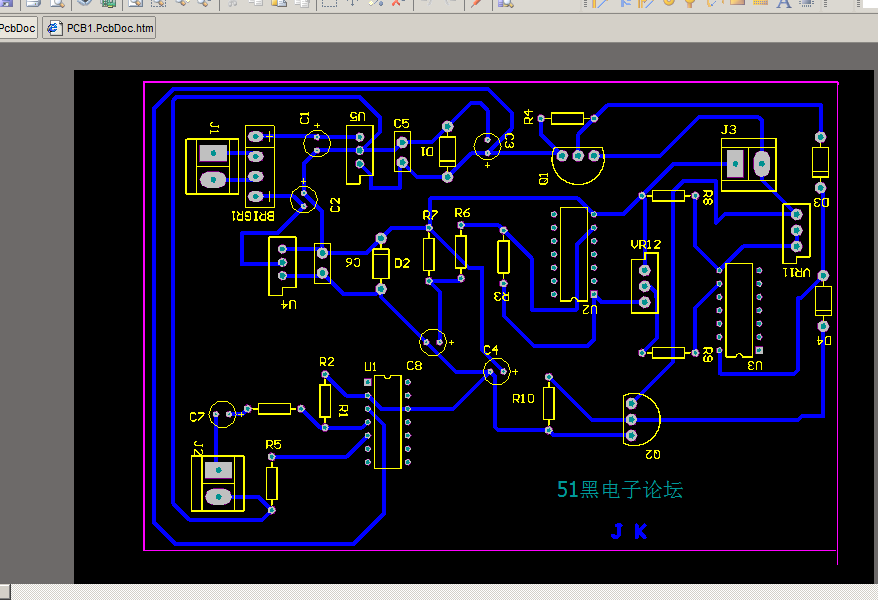
Task: Select capacitor C4 circle footprint
Action: click(497, 372)
